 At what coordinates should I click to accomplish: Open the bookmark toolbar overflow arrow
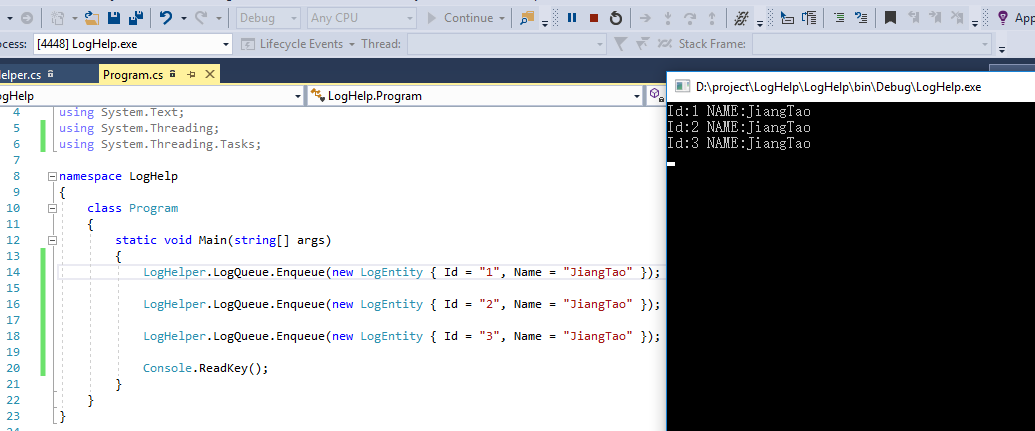tap(975, 24)
